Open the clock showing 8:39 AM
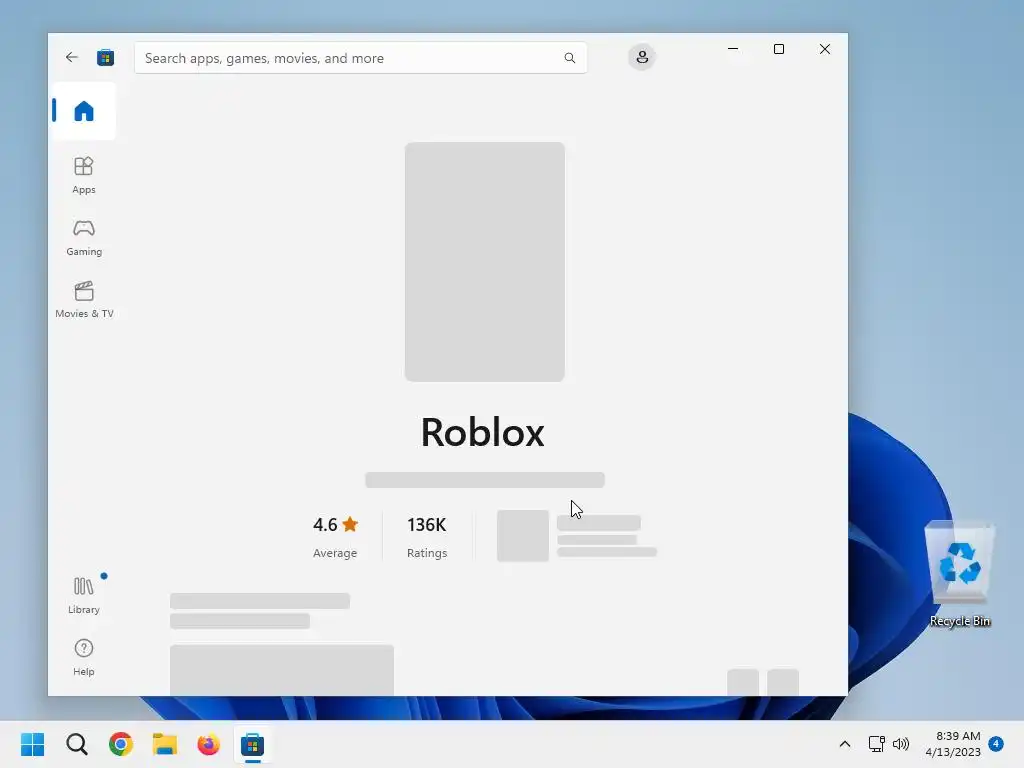Image resolution: width=1024 pixels, height=768 pixels. pyautogui.click(x=953, y=744)
